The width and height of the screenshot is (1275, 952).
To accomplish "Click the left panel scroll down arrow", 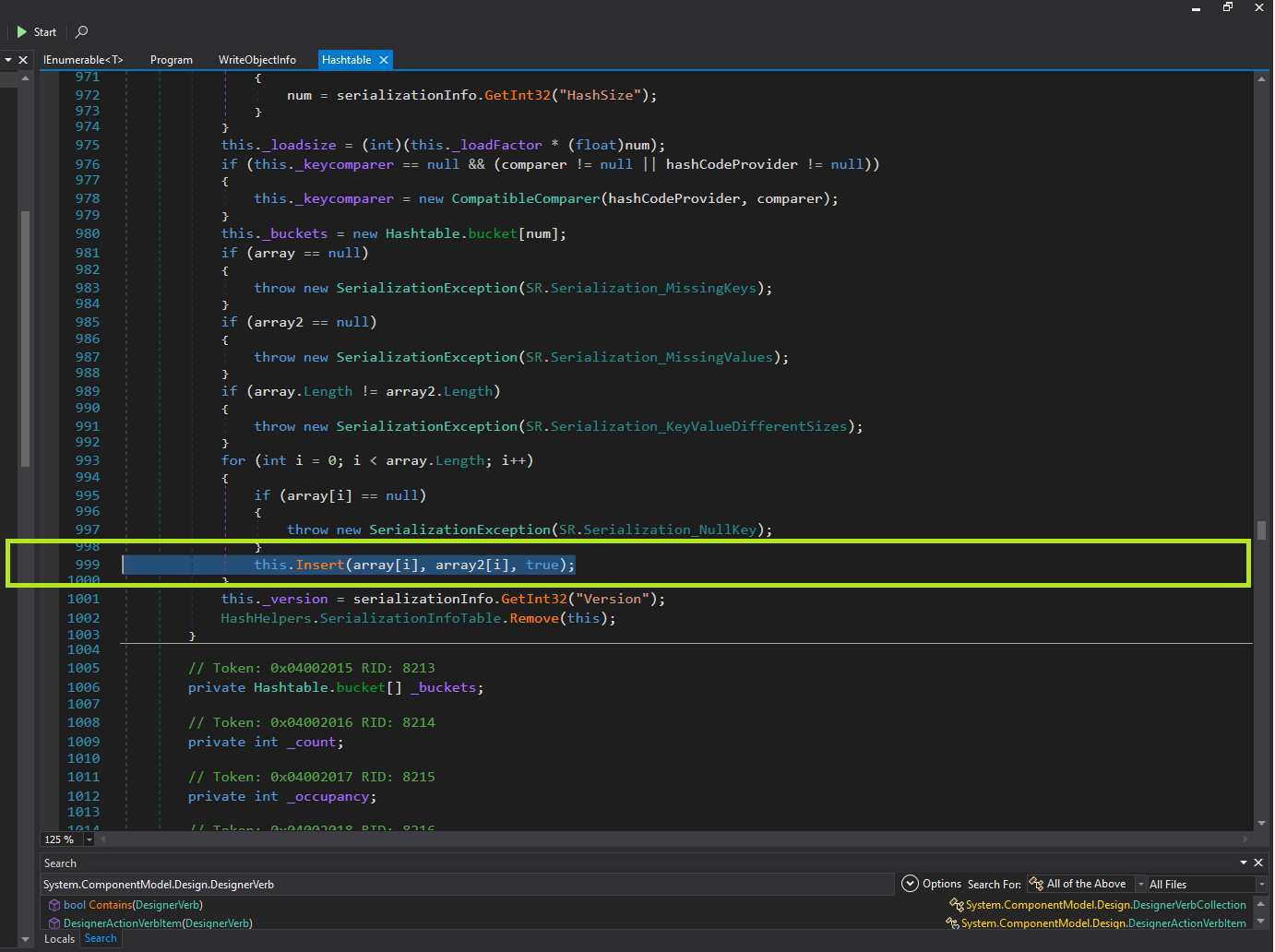I will pyautogui.click(x=25, y=940).
